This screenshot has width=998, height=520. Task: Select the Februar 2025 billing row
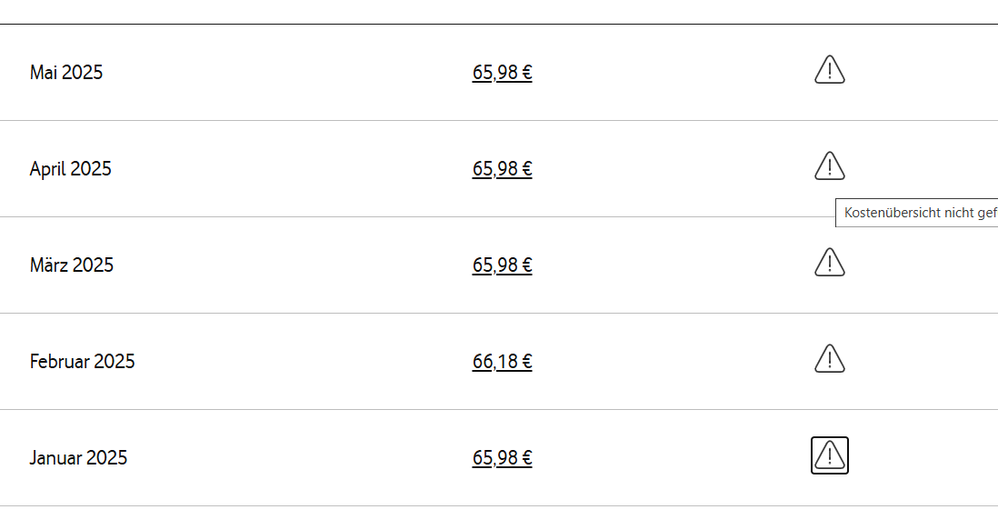[300, 362]
